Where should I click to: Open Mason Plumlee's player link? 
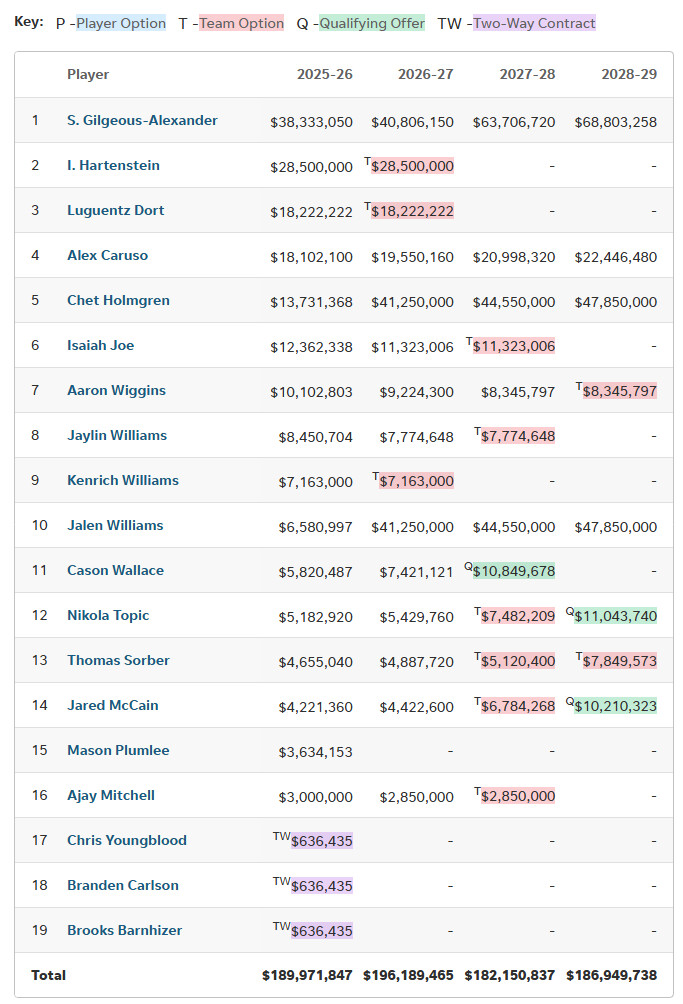(x=118, y=751)
